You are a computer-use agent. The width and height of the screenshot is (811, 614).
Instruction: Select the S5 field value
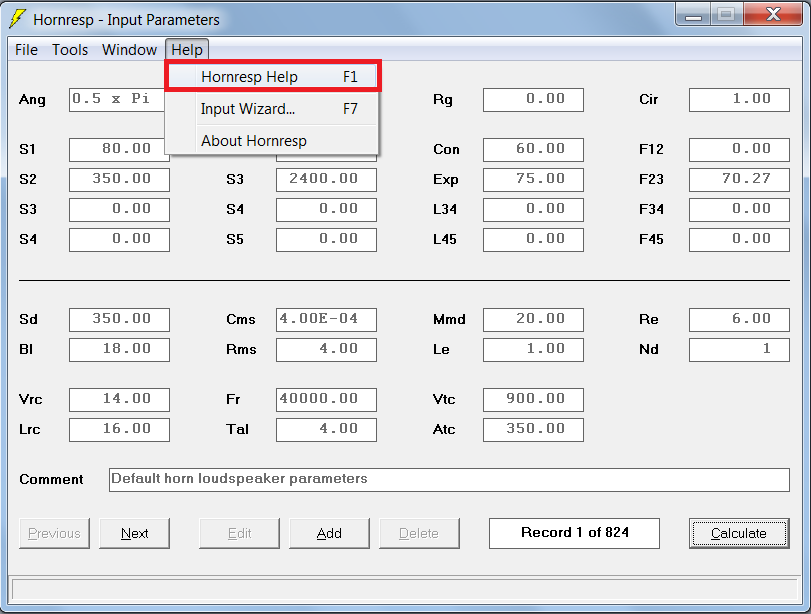[326, 239]
